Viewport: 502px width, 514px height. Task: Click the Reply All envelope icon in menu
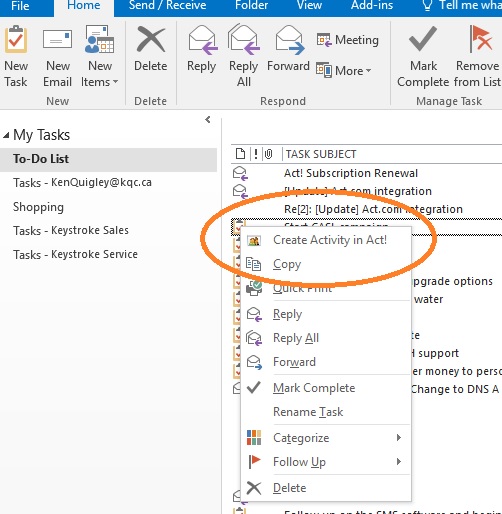pos(254,338)
